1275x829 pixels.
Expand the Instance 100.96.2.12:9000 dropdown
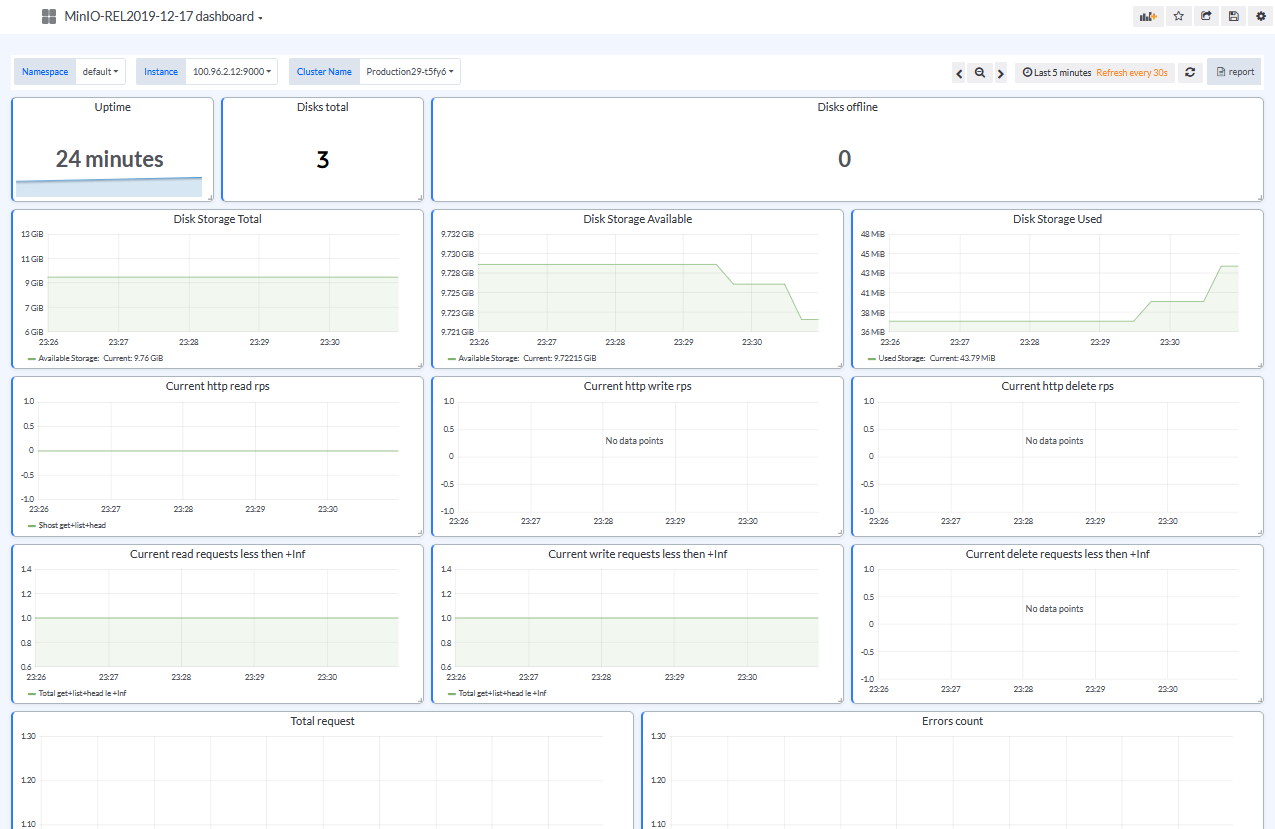[x=232, y=72]
